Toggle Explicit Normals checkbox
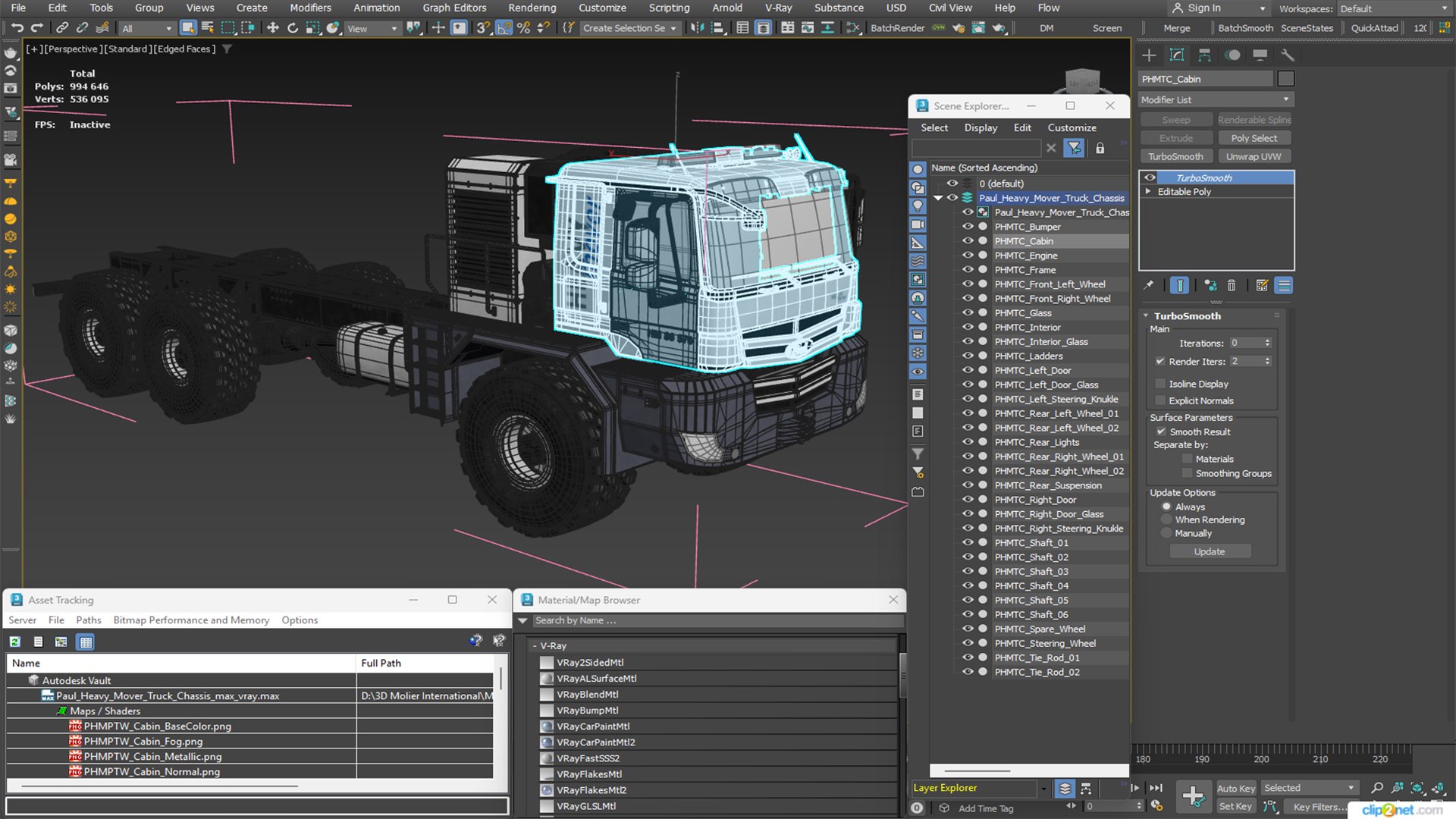 (x=1159, y=400)
